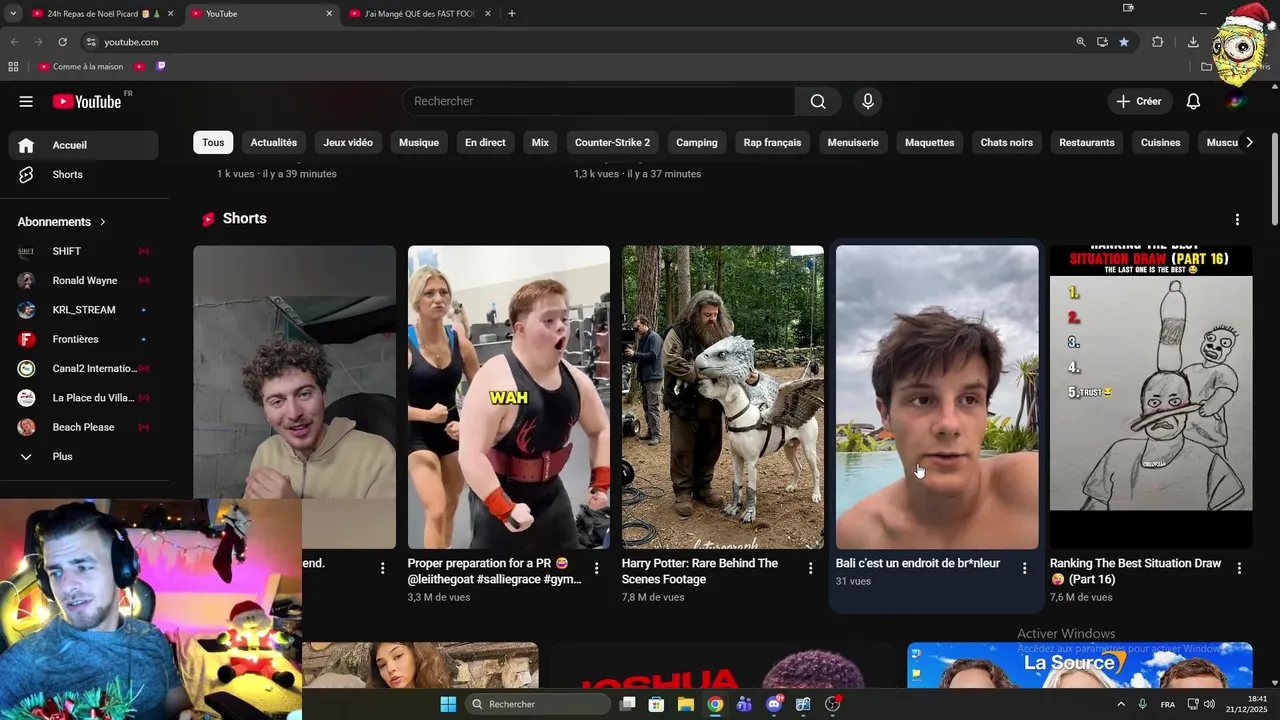Bookmark this page with the star icon
Viewport: 1280px width, 720px height.
pos(1124,42)
